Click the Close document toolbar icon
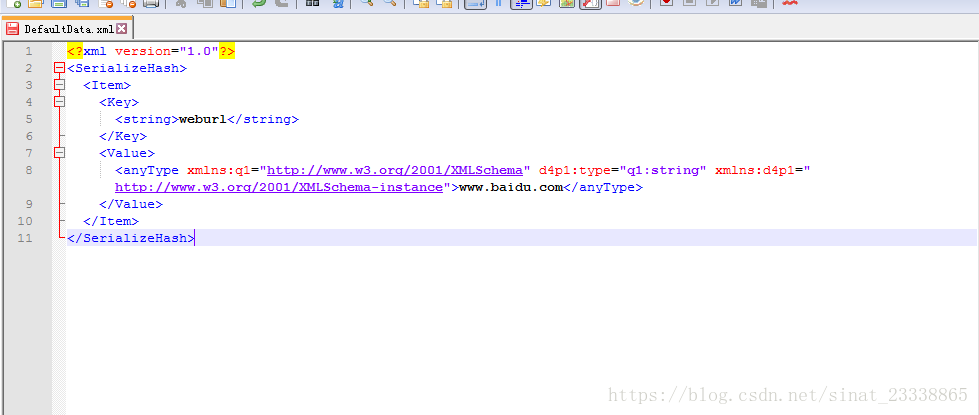The image size is (979, 415). 105,3
